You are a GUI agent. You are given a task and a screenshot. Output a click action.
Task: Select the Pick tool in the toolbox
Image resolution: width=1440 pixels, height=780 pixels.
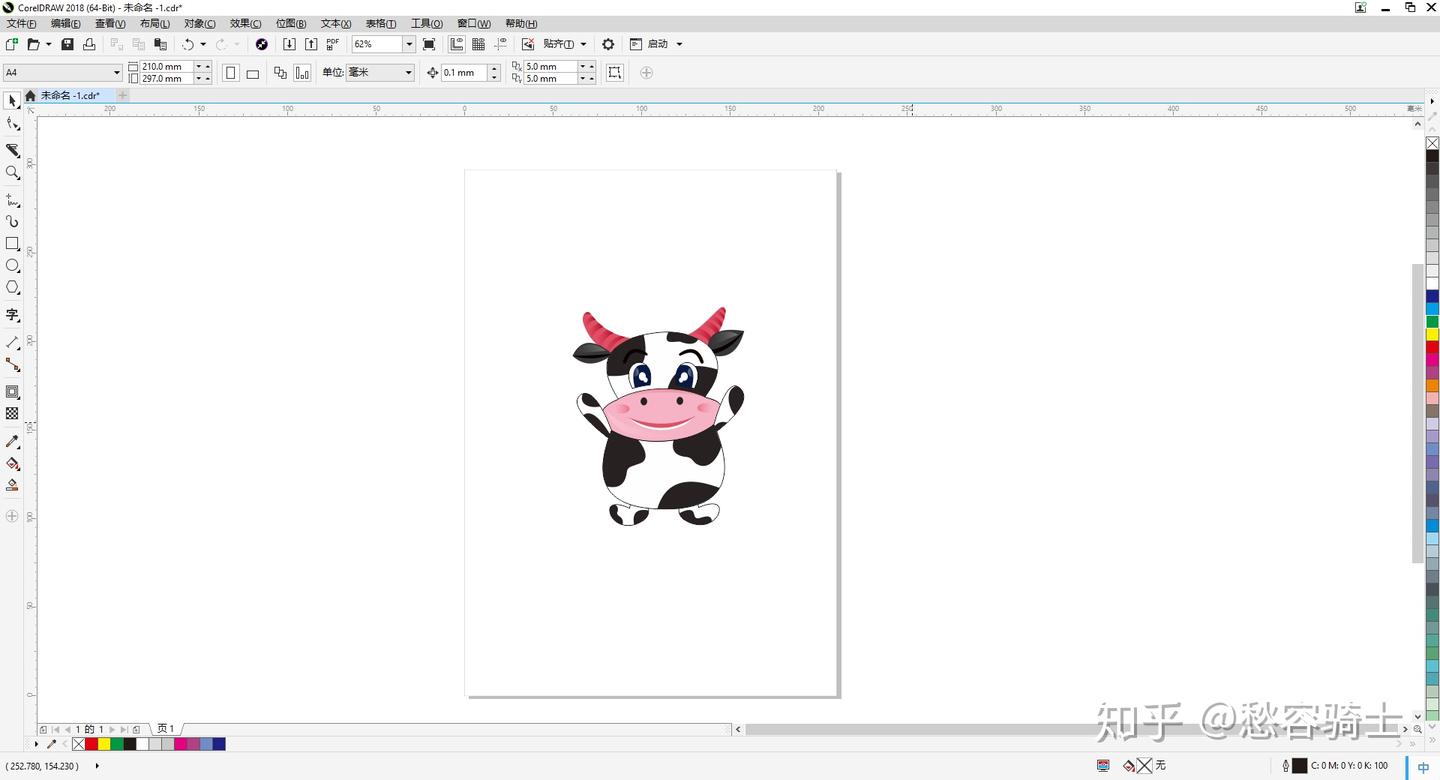point(12,101)
